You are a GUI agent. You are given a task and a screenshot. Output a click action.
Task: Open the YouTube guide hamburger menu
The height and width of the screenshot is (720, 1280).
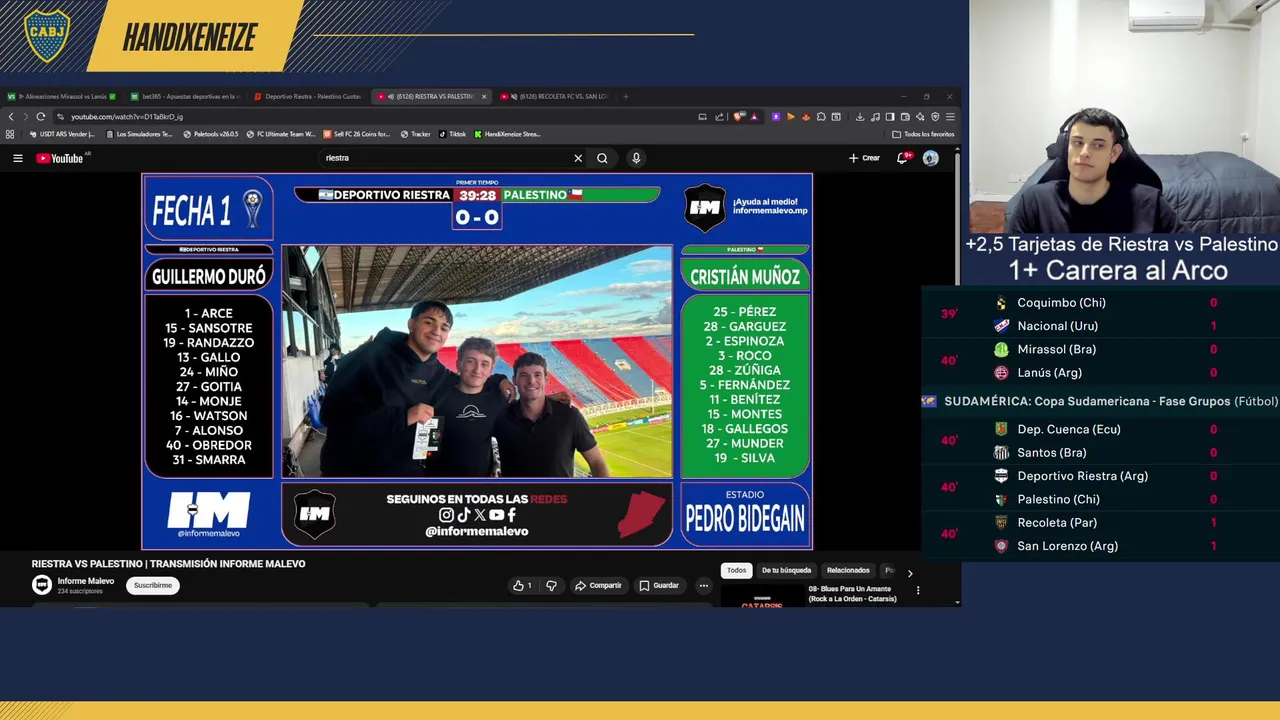click(17, 158)
